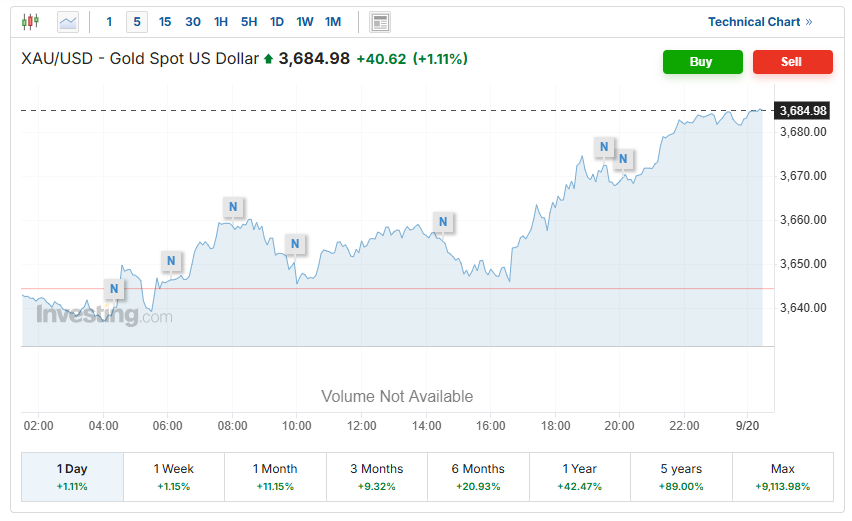This screenshot has height=521, width=852.
Task: Set the chart interval to 15 minutes
Action: click(165, 22)
